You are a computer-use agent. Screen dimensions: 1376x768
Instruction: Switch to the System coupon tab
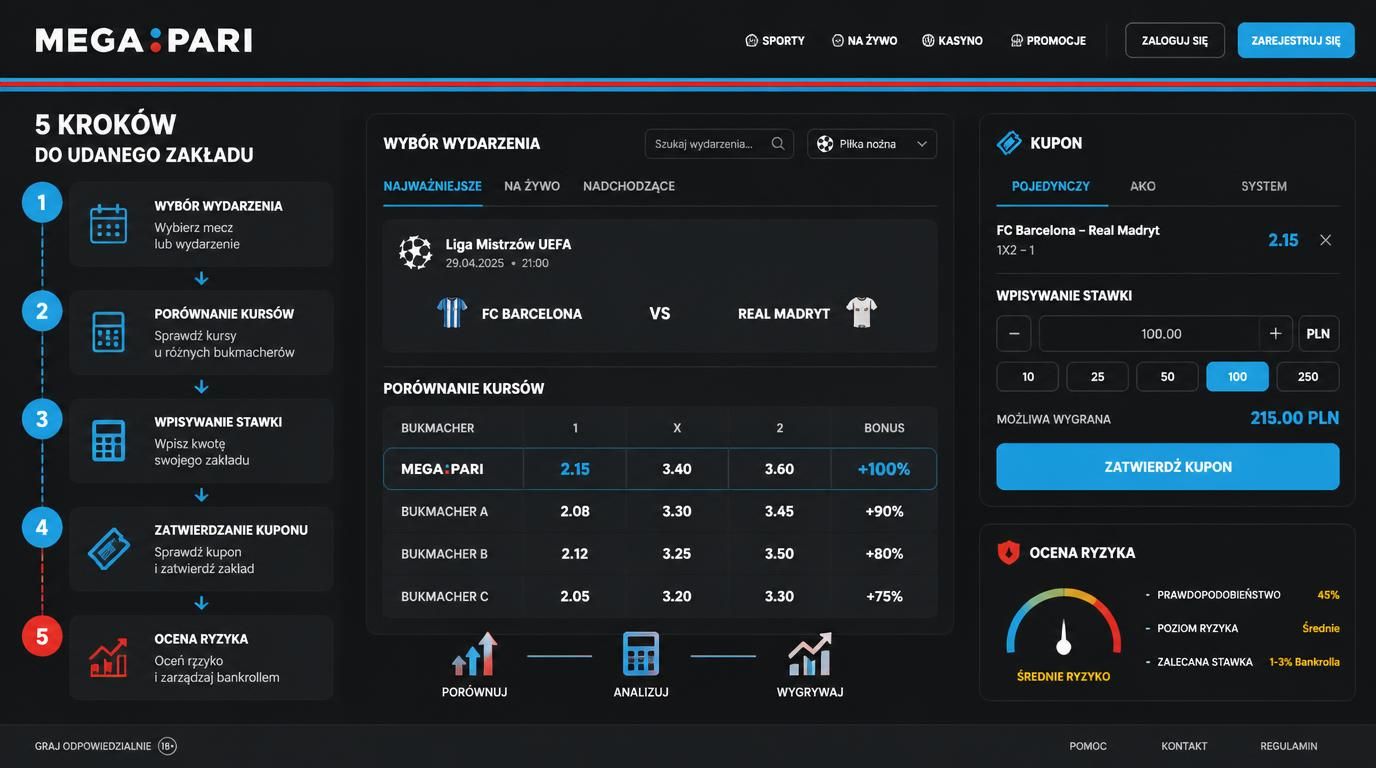[1264, 186]
